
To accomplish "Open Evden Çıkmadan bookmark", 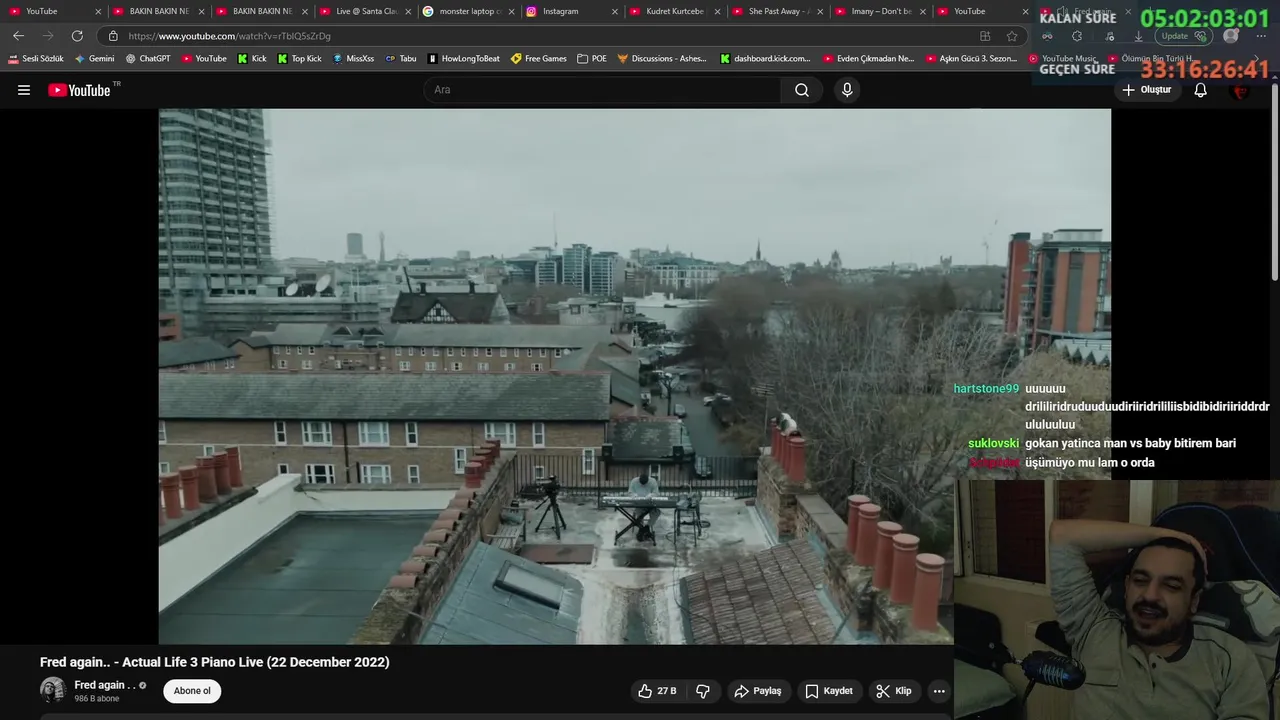I will pyautogui.click(x=869, y=59).
